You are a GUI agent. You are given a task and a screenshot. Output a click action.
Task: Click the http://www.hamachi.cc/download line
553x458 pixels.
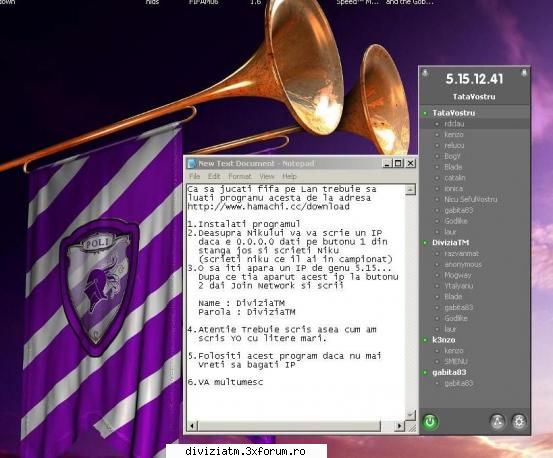268,207
